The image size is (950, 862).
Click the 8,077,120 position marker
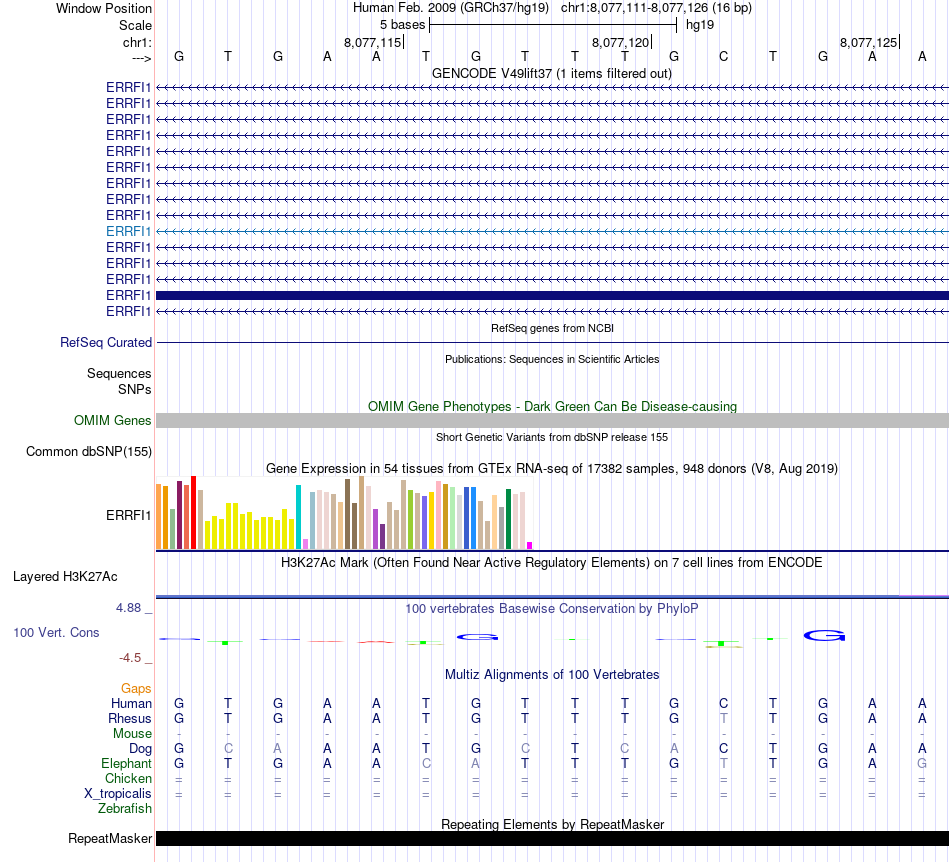click(x=621, y=42)
